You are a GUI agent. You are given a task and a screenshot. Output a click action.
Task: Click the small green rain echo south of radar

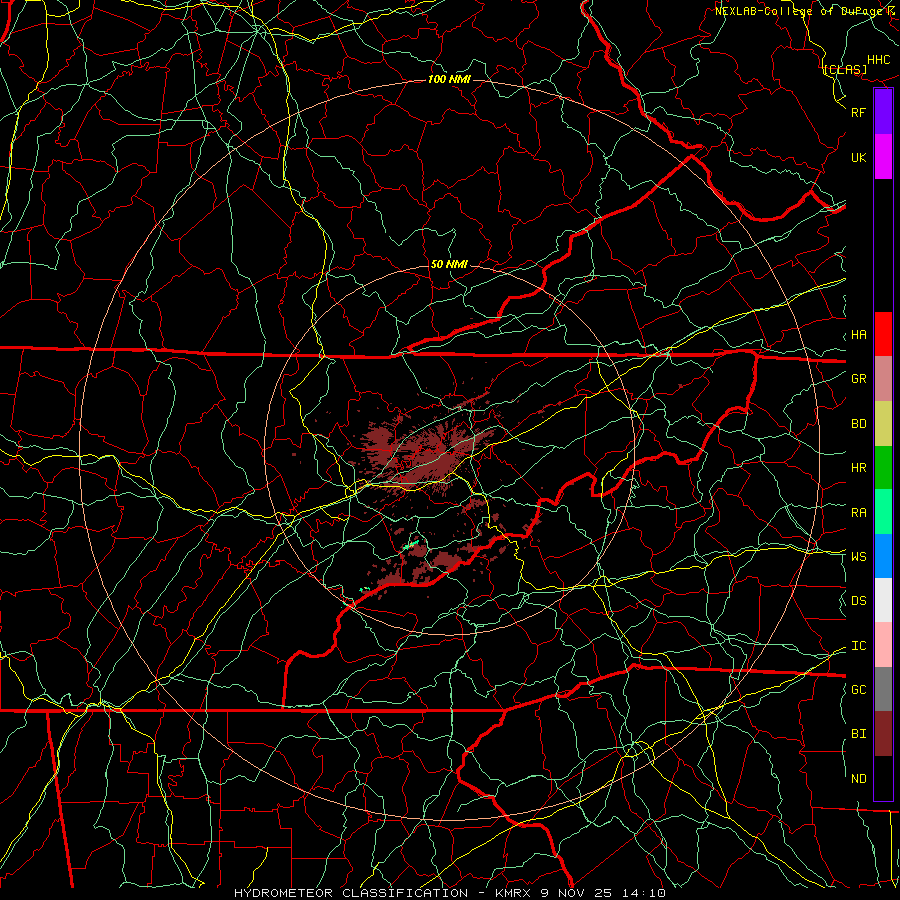410,545
